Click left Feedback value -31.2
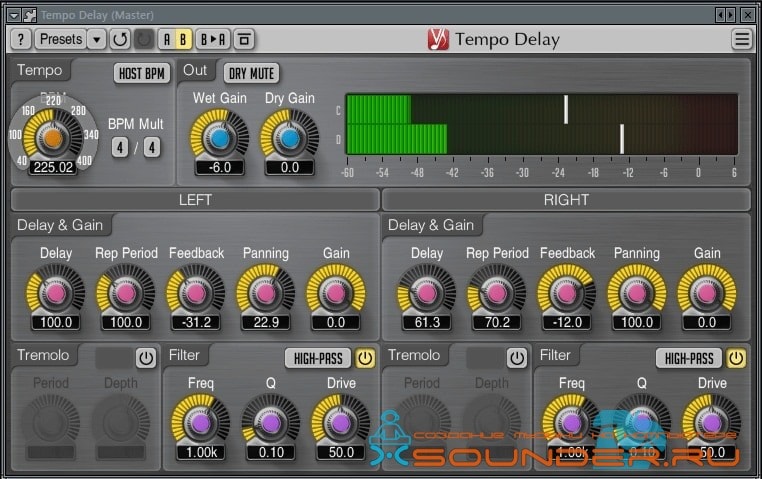 point(196,323)
